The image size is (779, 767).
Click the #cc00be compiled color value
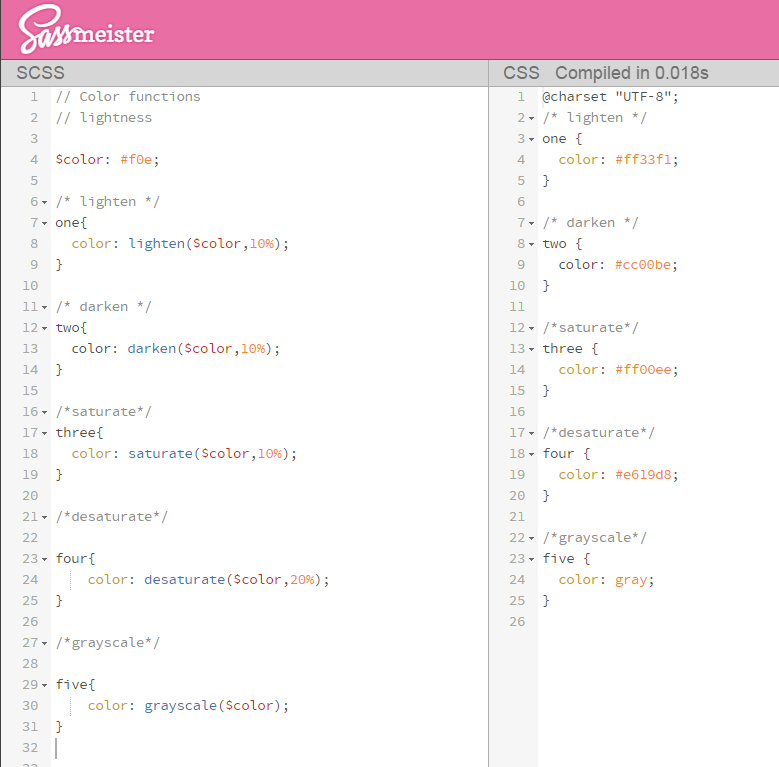click(643, 265)
